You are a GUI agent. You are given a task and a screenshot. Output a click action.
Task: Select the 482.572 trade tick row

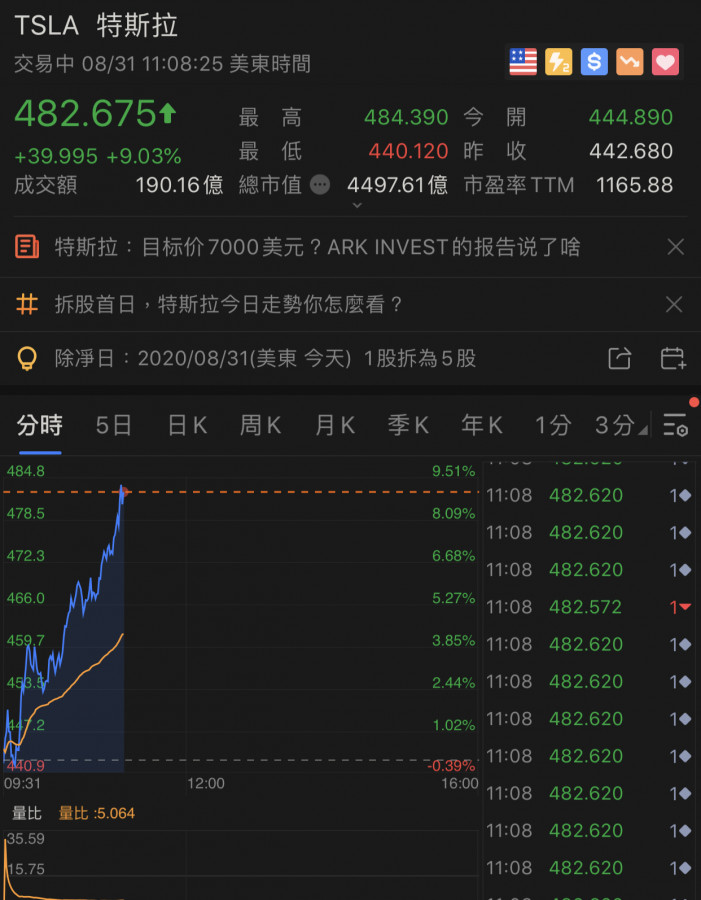[590, 607]
